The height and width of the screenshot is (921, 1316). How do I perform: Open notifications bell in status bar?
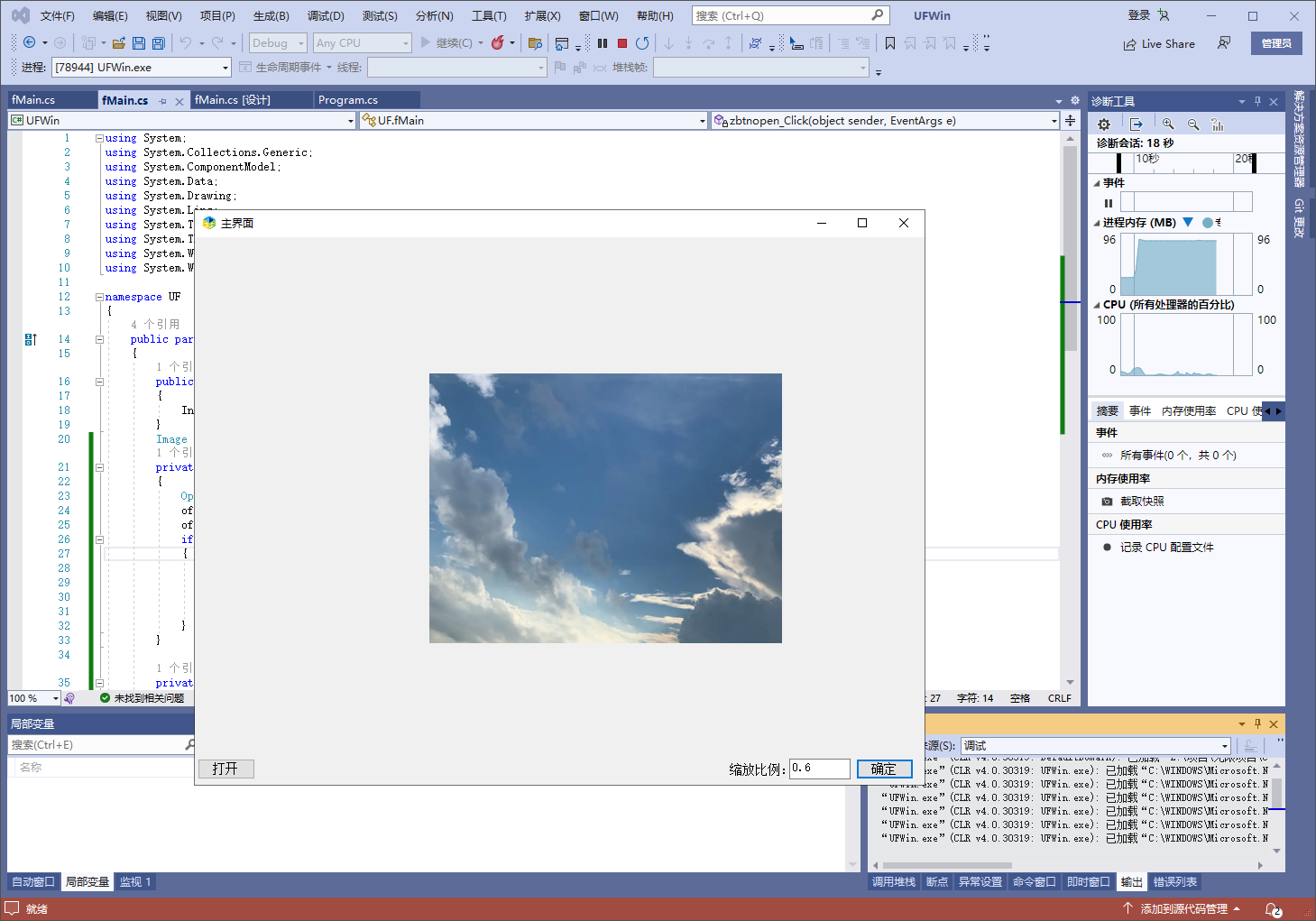click(x=1273, y=909)
